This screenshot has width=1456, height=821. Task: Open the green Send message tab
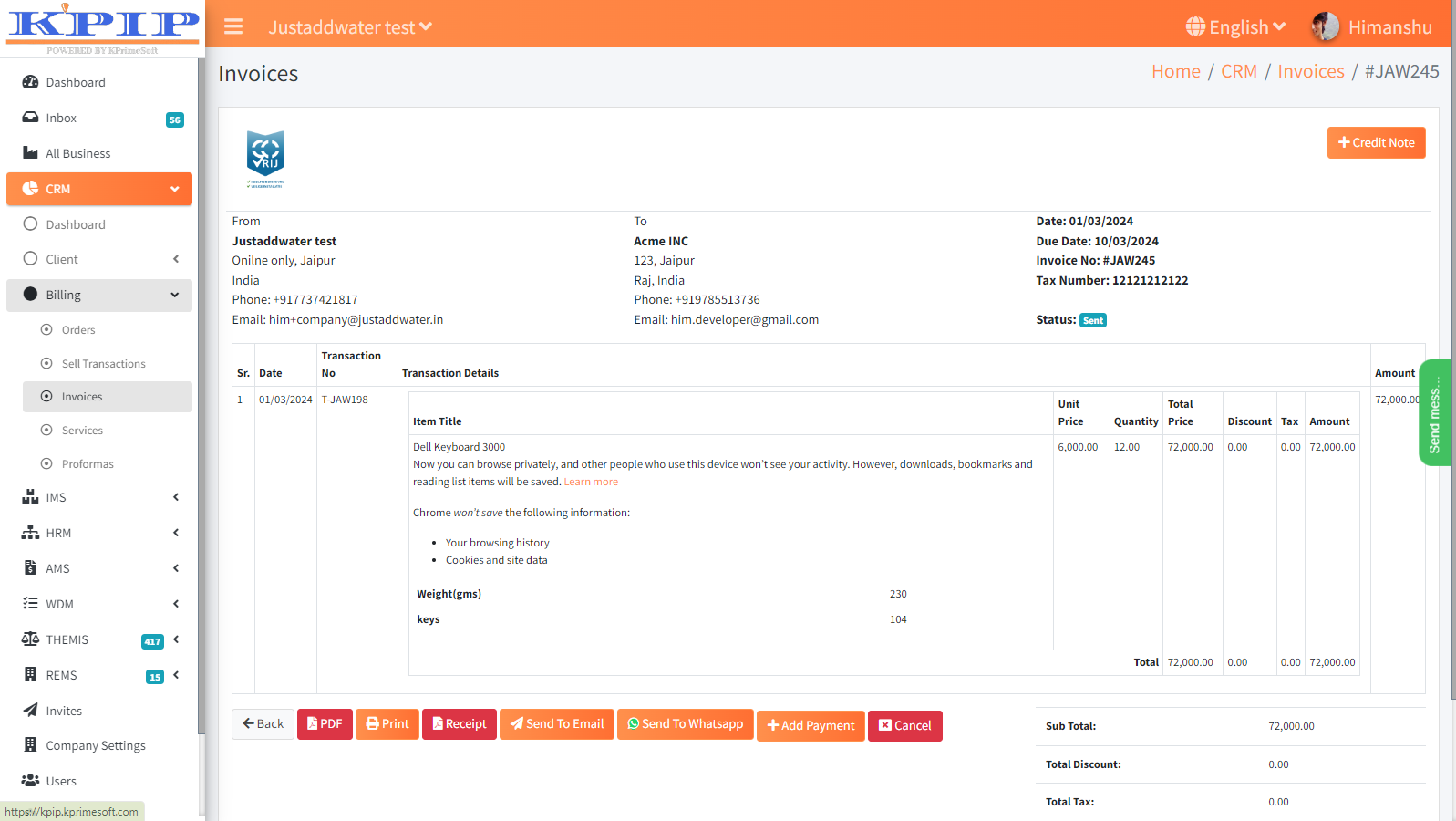point(1435,413)
